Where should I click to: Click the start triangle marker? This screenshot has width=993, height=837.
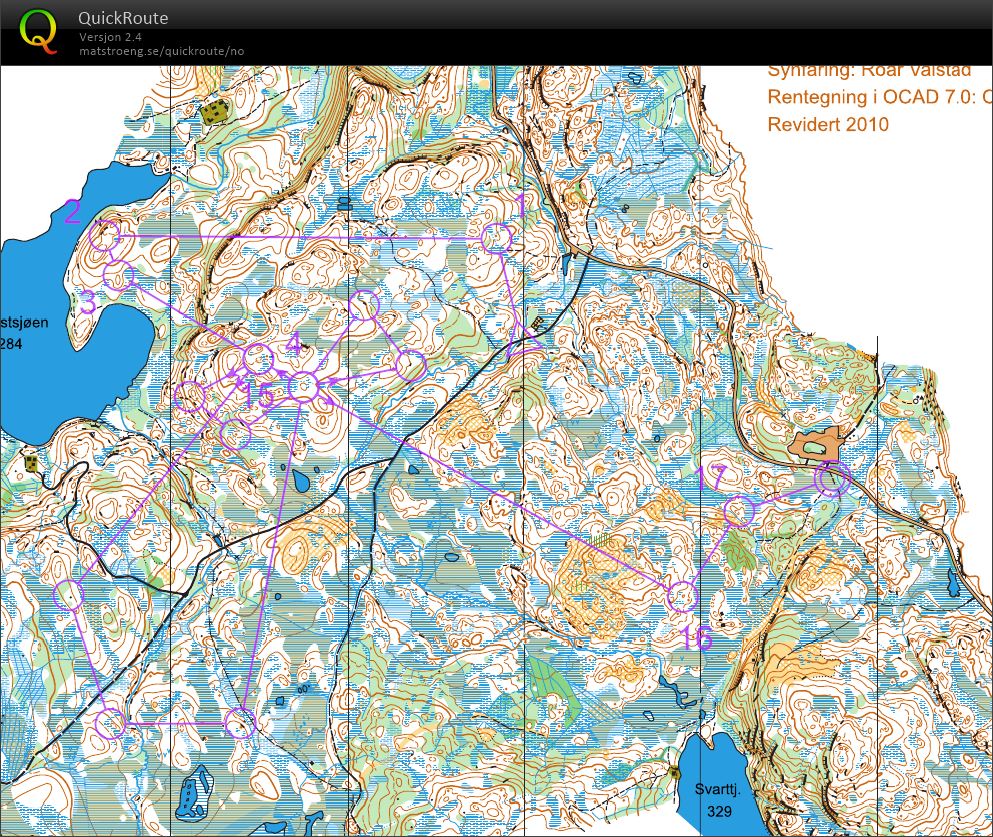(524, 343)
